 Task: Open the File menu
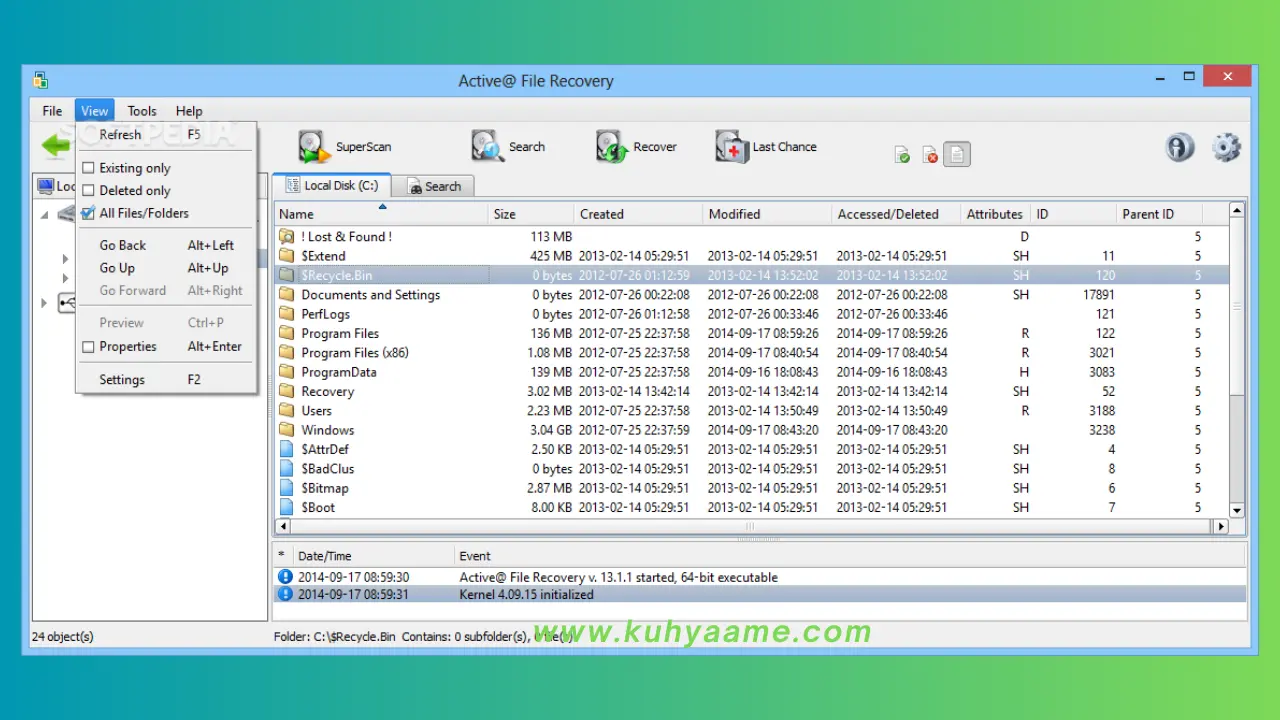click(52, 111)
